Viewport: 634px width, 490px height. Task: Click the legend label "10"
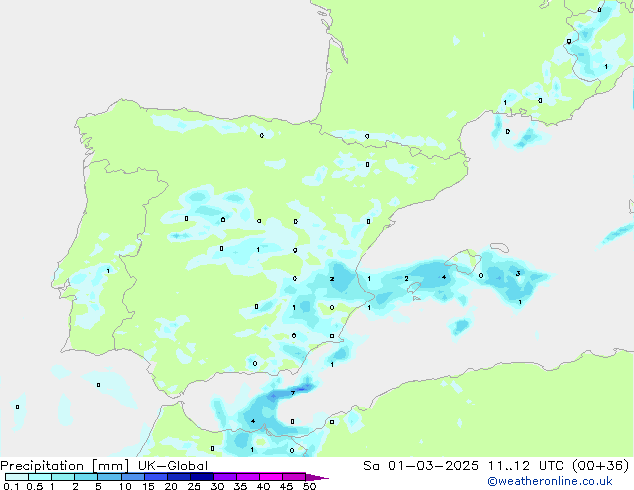[x=125, y=486]
